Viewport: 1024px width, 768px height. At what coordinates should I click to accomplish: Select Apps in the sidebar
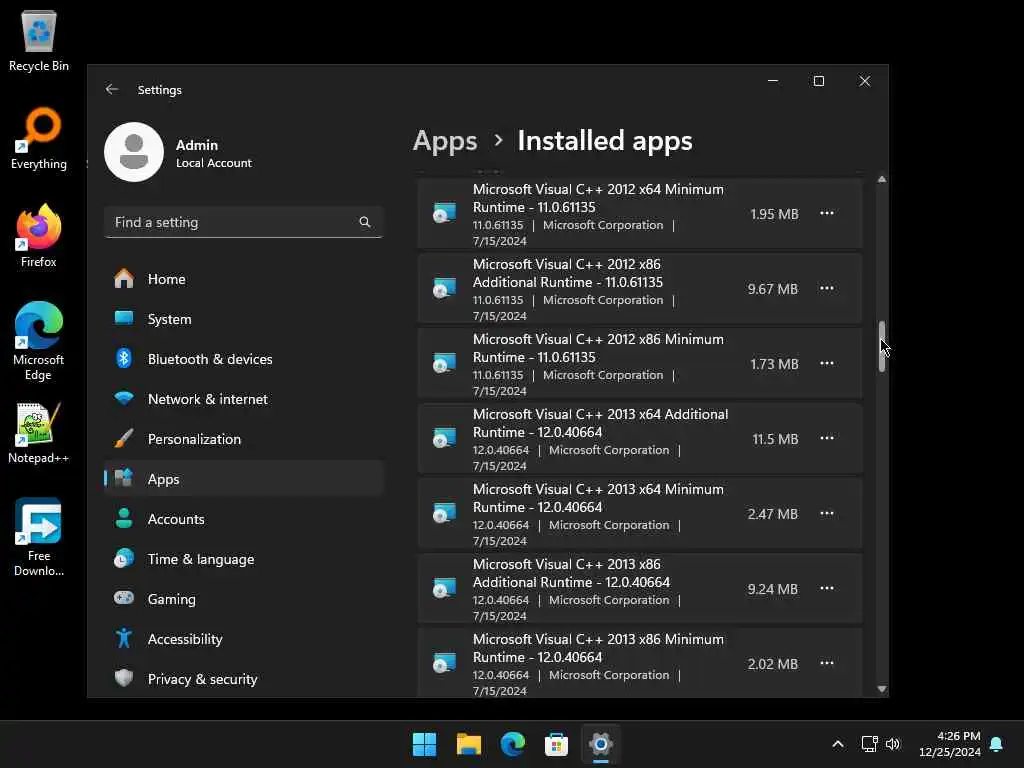(x=243, y=479)
